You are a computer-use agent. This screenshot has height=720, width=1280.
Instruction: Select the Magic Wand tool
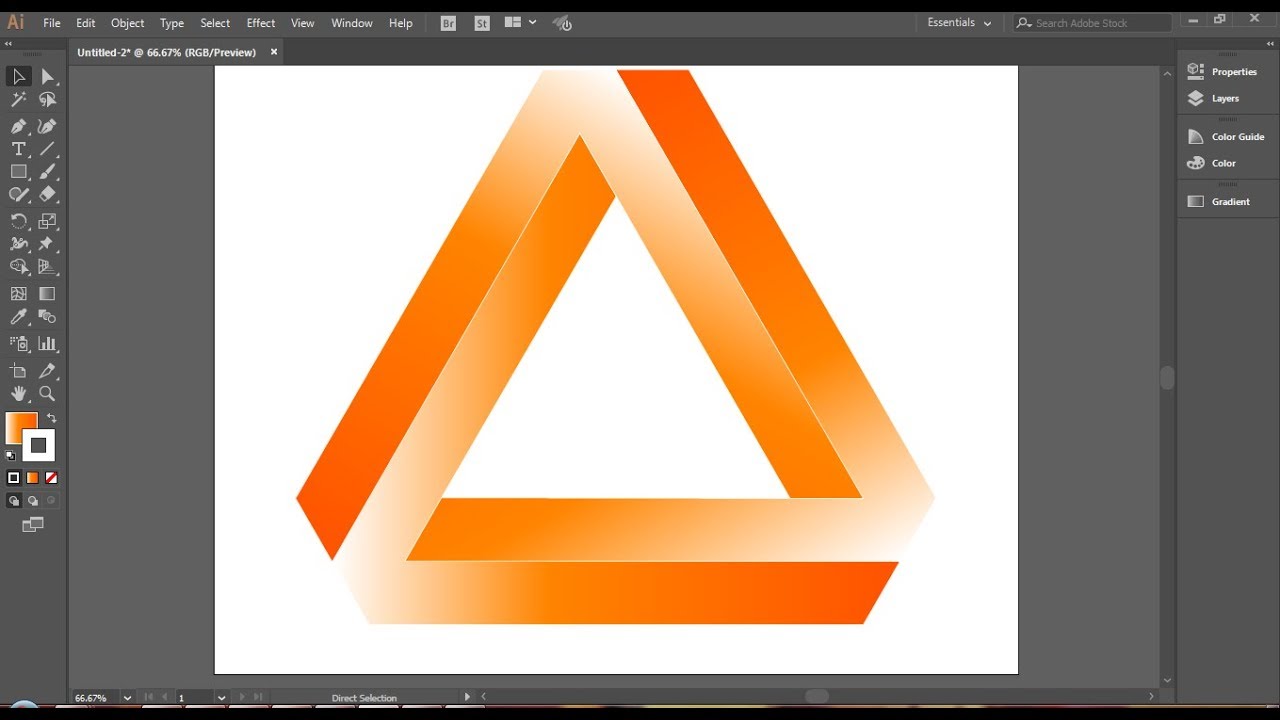point(18,100)
